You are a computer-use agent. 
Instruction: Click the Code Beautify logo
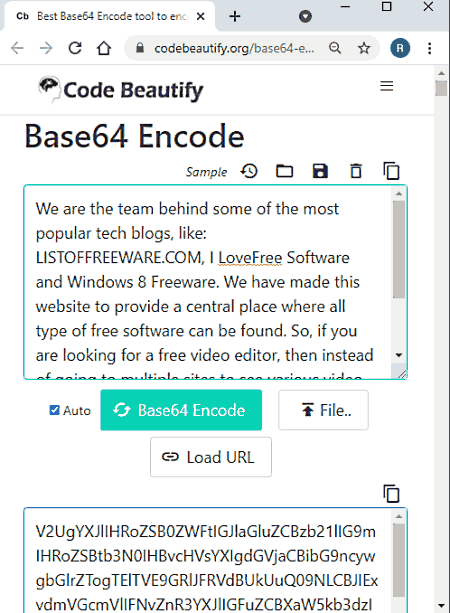[120, 90]
